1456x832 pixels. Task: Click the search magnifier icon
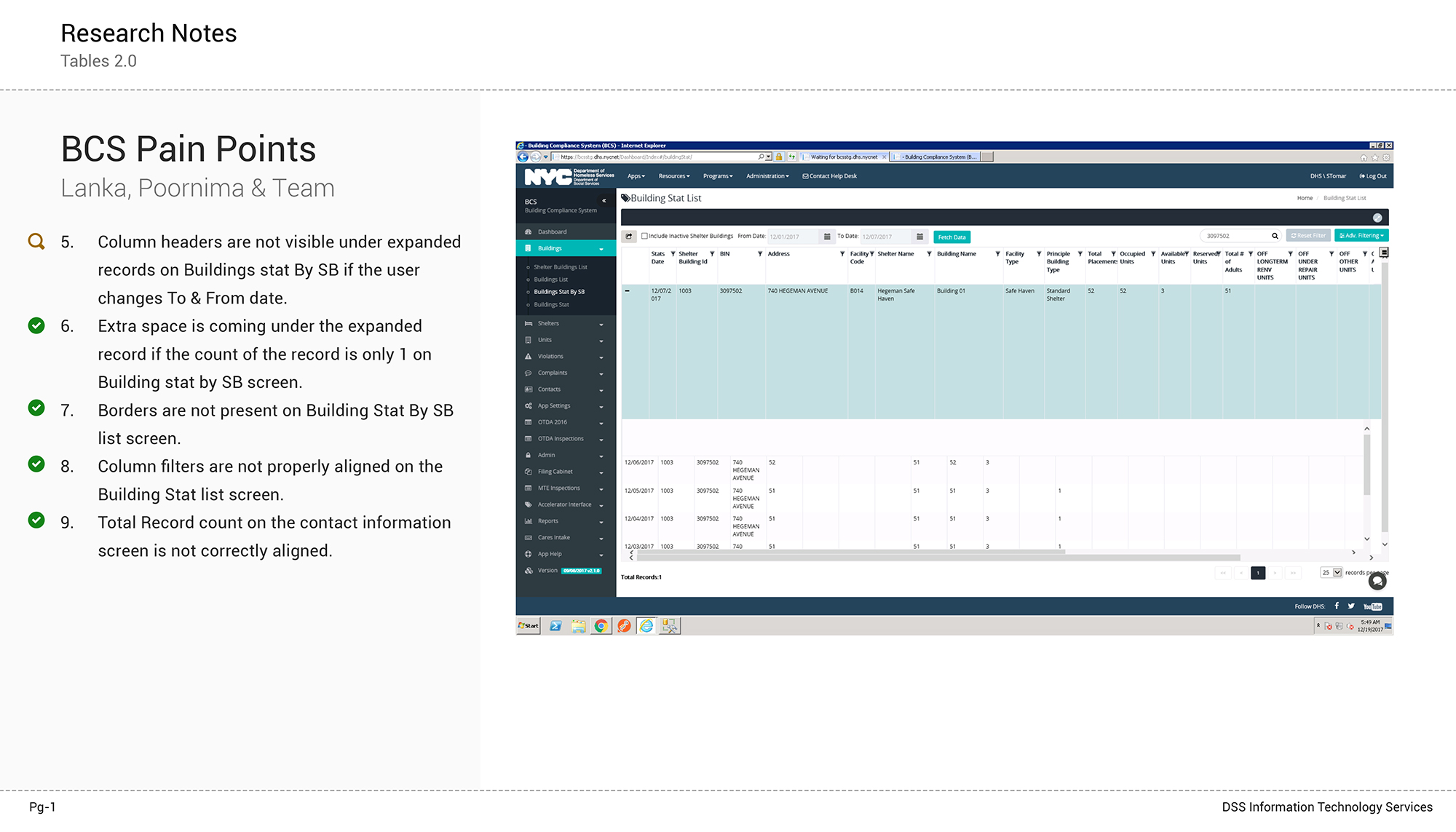click(x=1275, y=236)
